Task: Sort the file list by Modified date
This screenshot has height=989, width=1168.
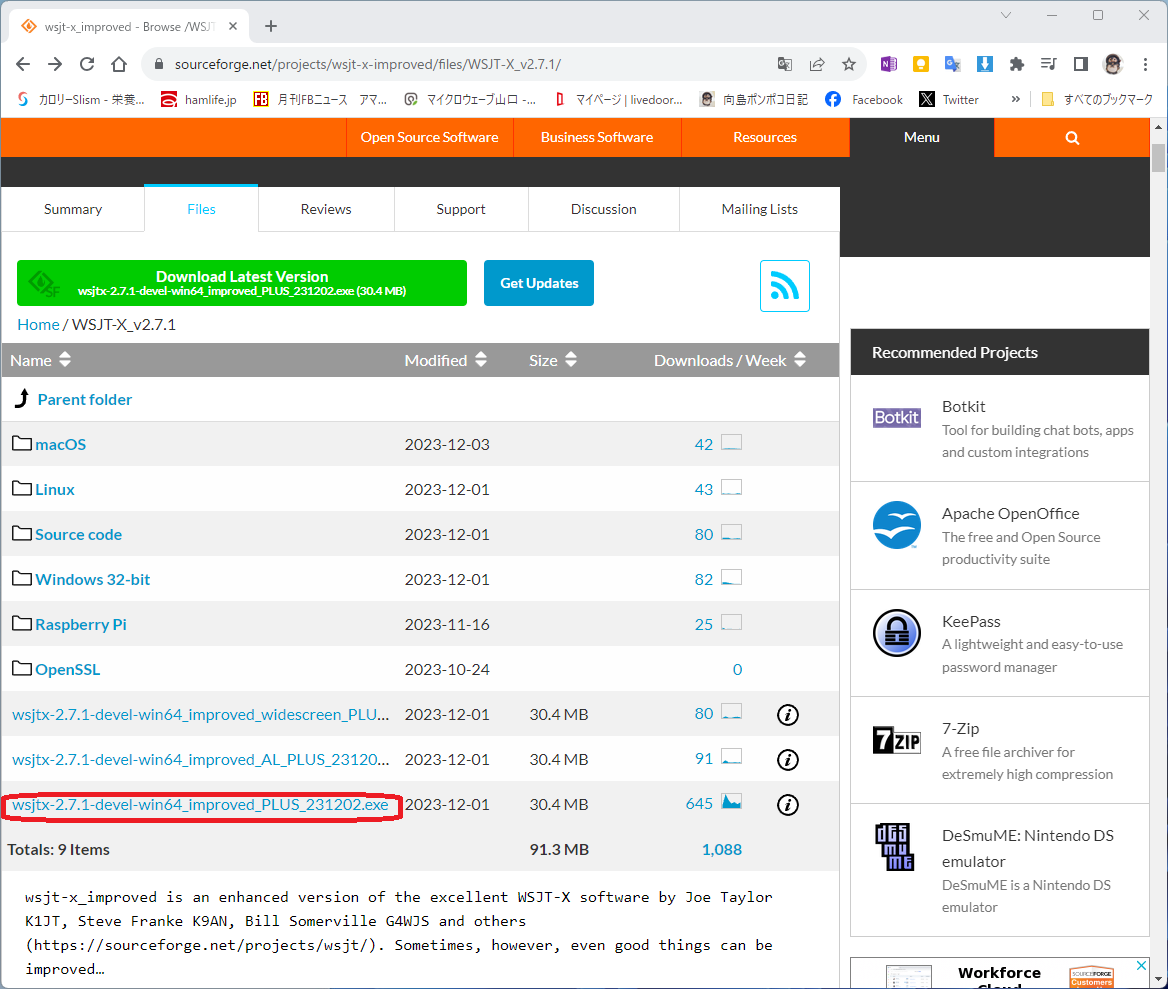Action: (x=445, y=360)
